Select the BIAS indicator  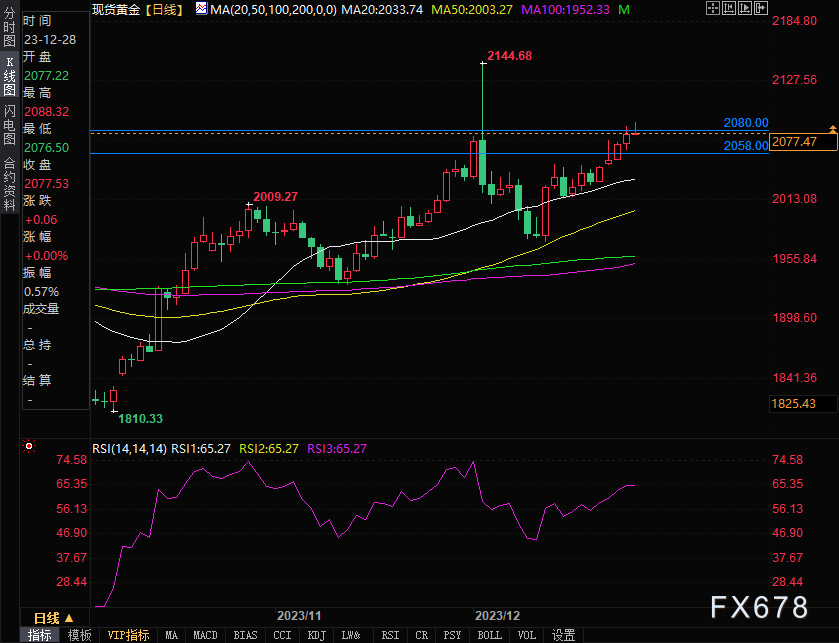coord(245,635)
